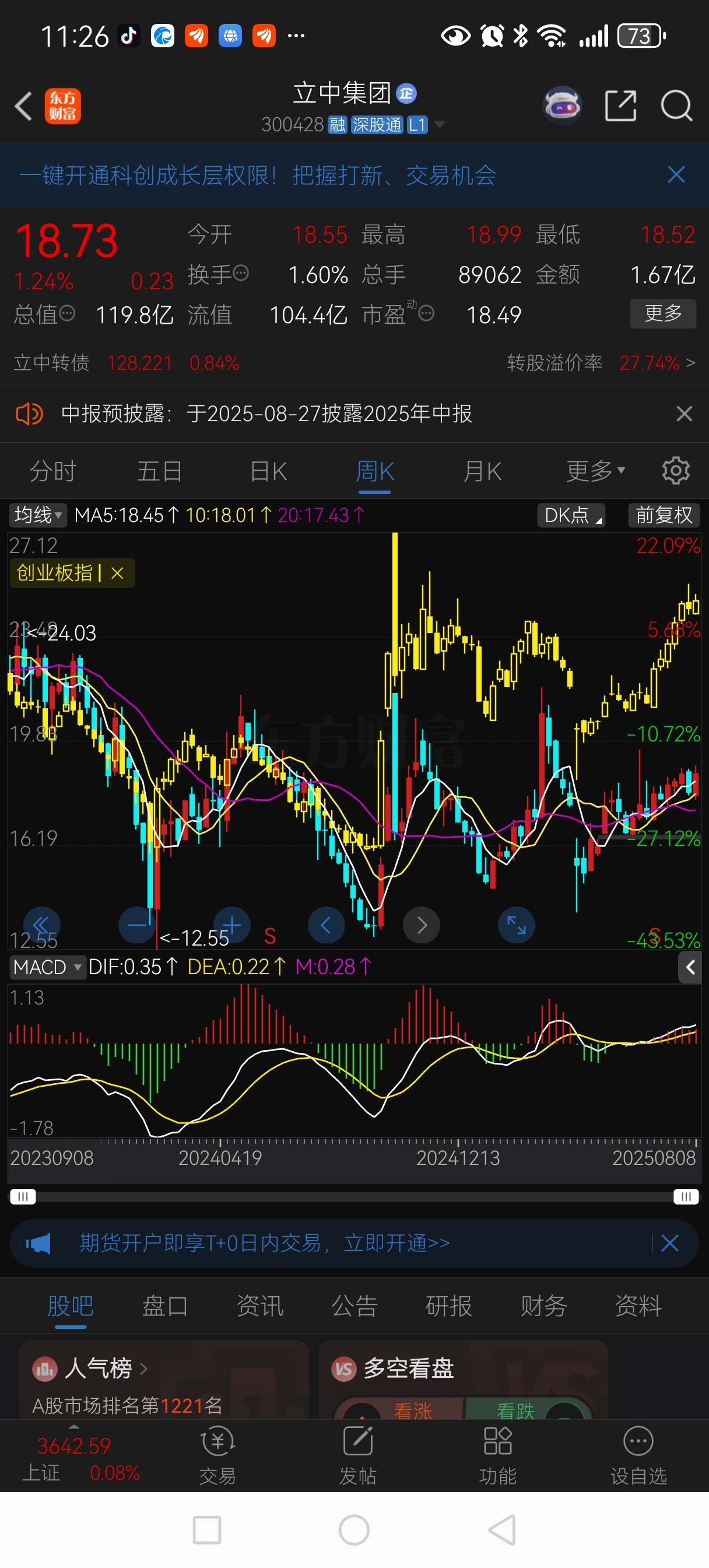Viewport: 709px width, 1568px height.
Task: Expand chart to fullscreen icon
Action: 516,925
